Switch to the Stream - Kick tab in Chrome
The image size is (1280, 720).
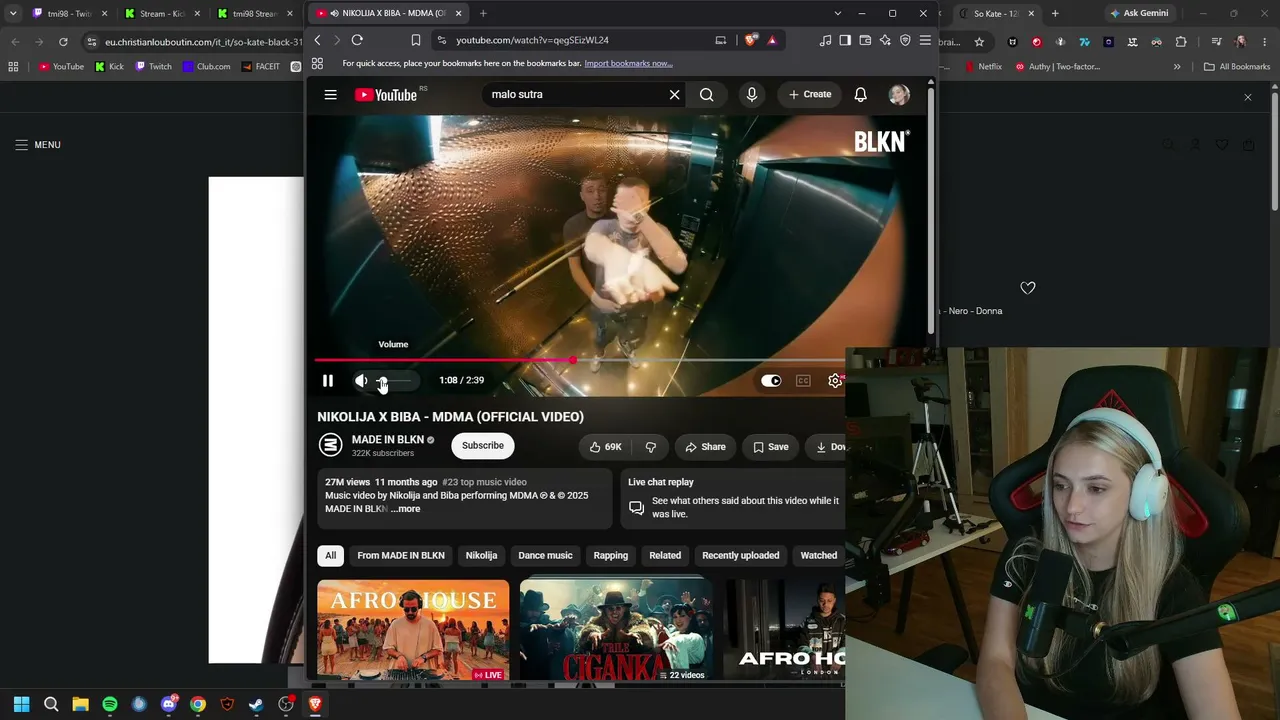(x=160, y=14)
